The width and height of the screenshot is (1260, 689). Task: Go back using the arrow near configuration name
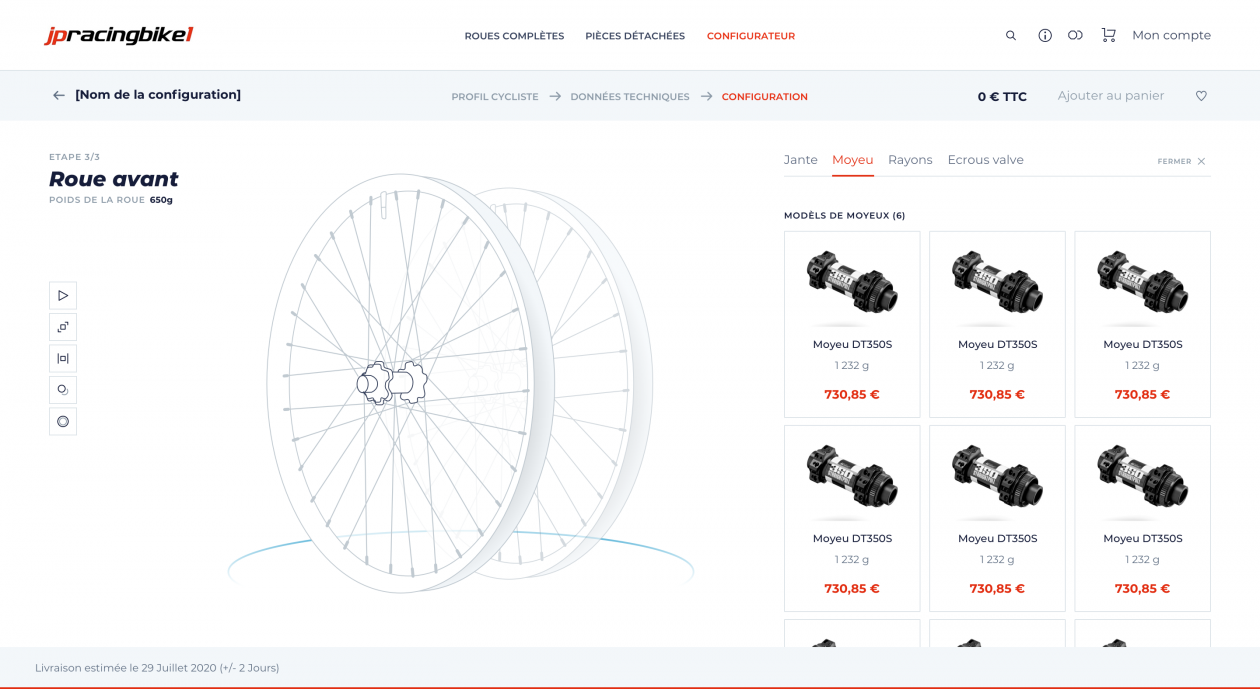pyautogui.click(x=58, y=95)
